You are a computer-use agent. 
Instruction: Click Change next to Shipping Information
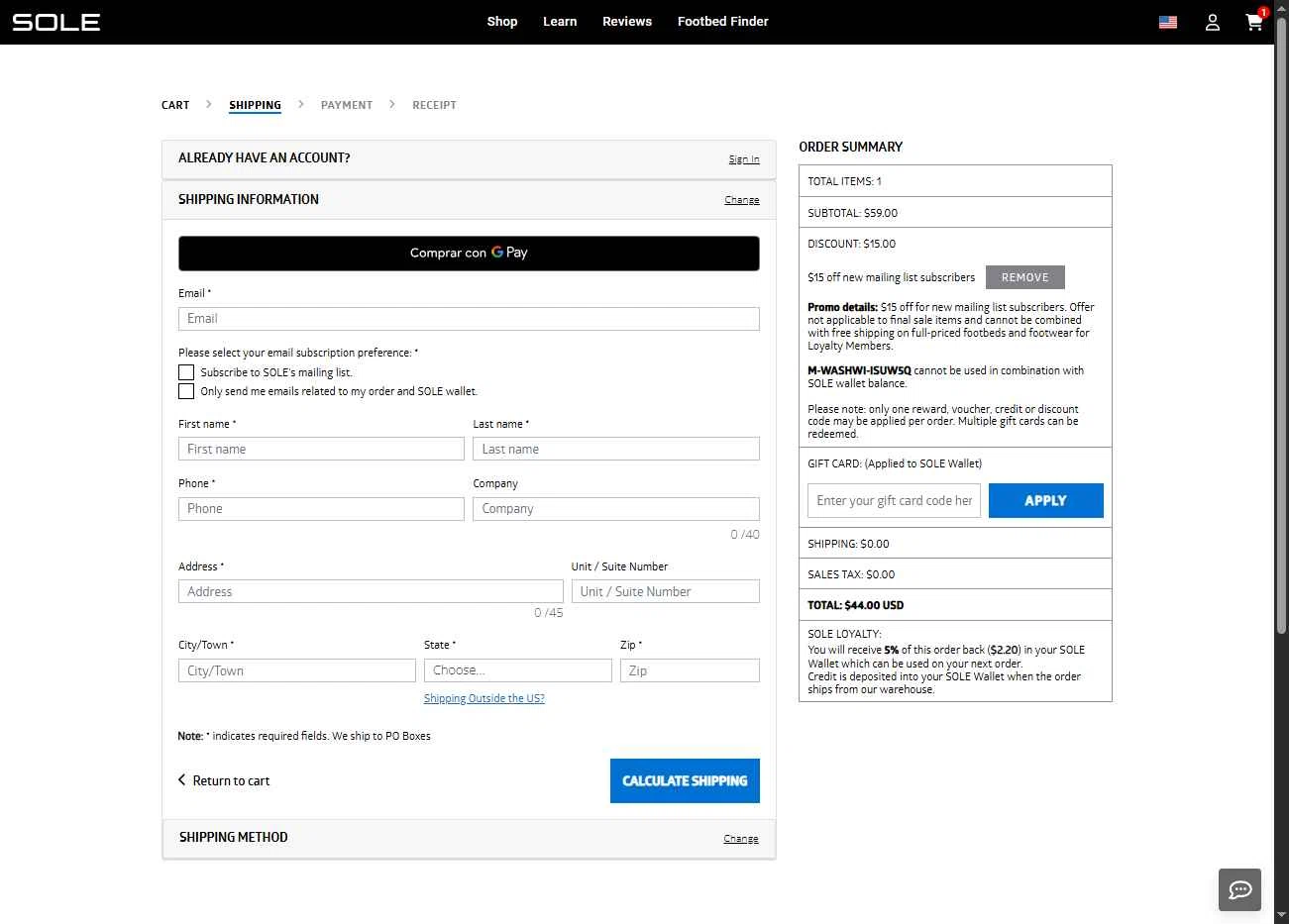coord(742,200)
